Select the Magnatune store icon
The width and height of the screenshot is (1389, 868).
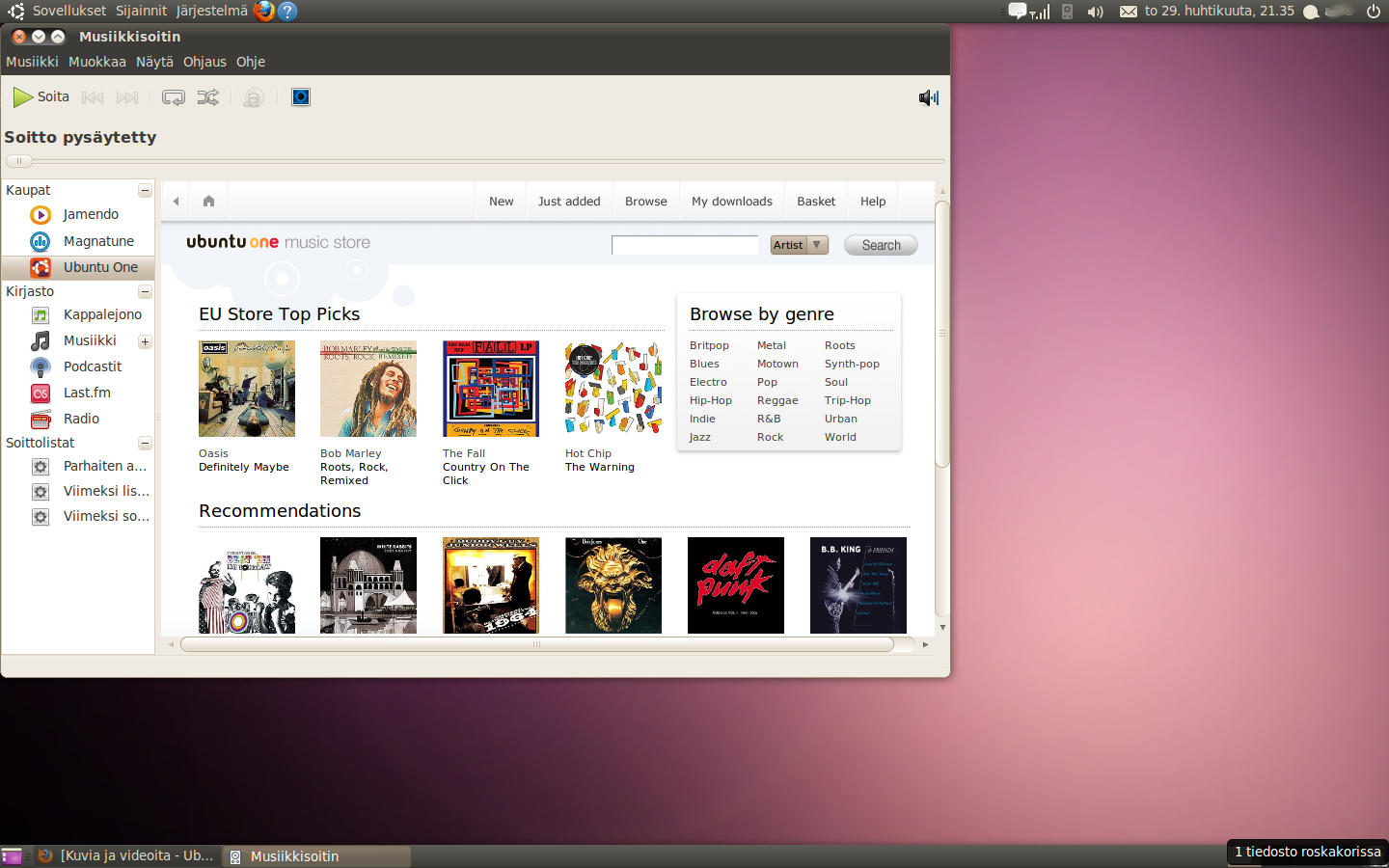point(41,241)
